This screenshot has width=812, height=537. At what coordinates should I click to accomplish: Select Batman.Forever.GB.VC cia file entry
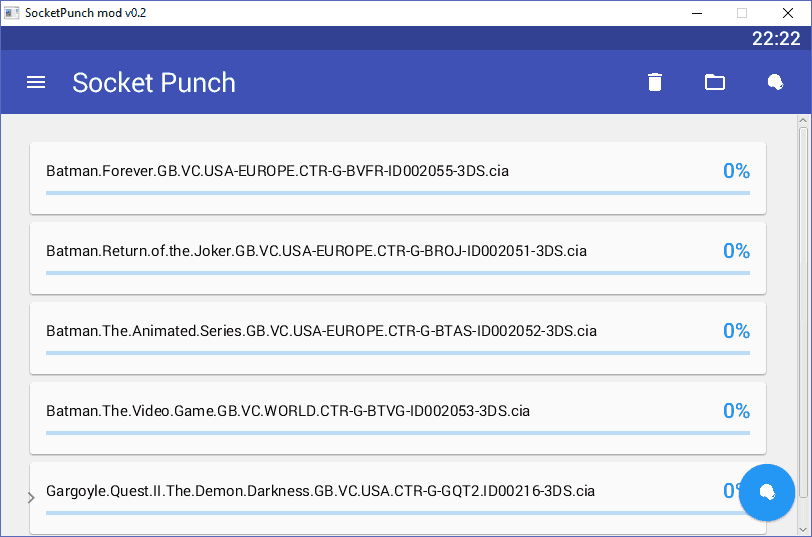398,178
